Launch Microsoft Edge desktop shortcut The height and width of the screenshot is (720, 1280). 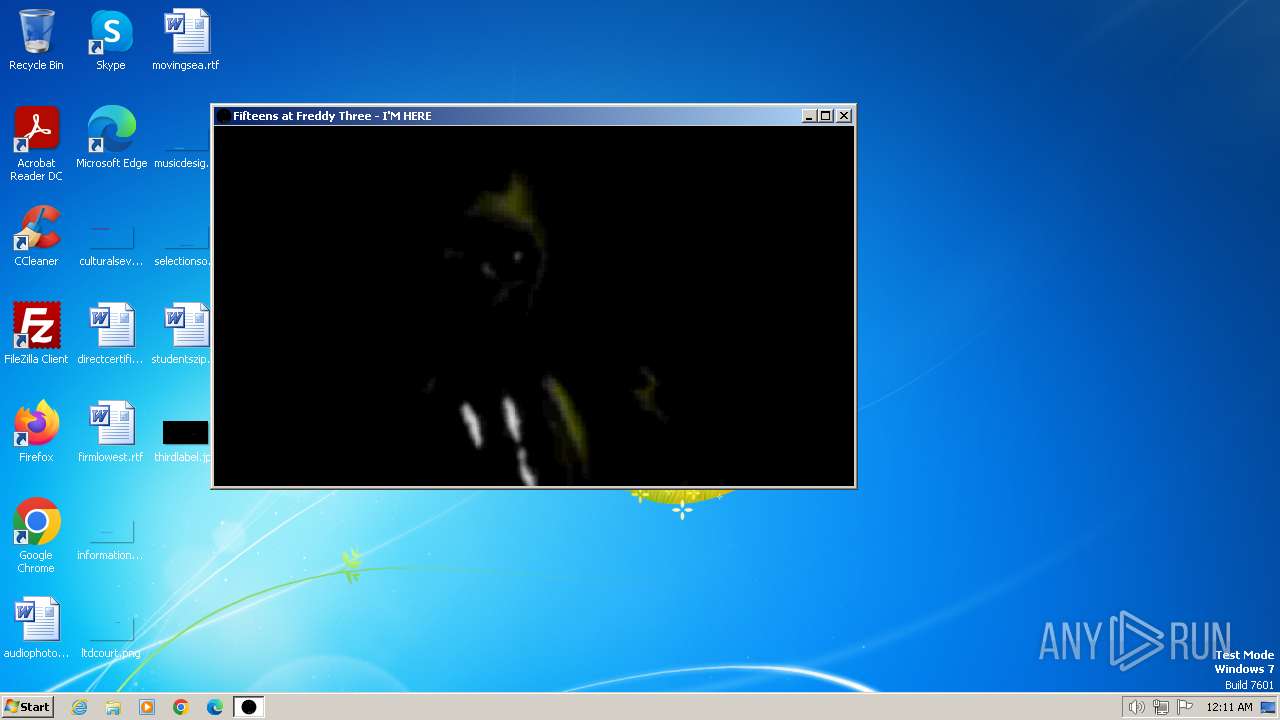(x=111, y=138)
